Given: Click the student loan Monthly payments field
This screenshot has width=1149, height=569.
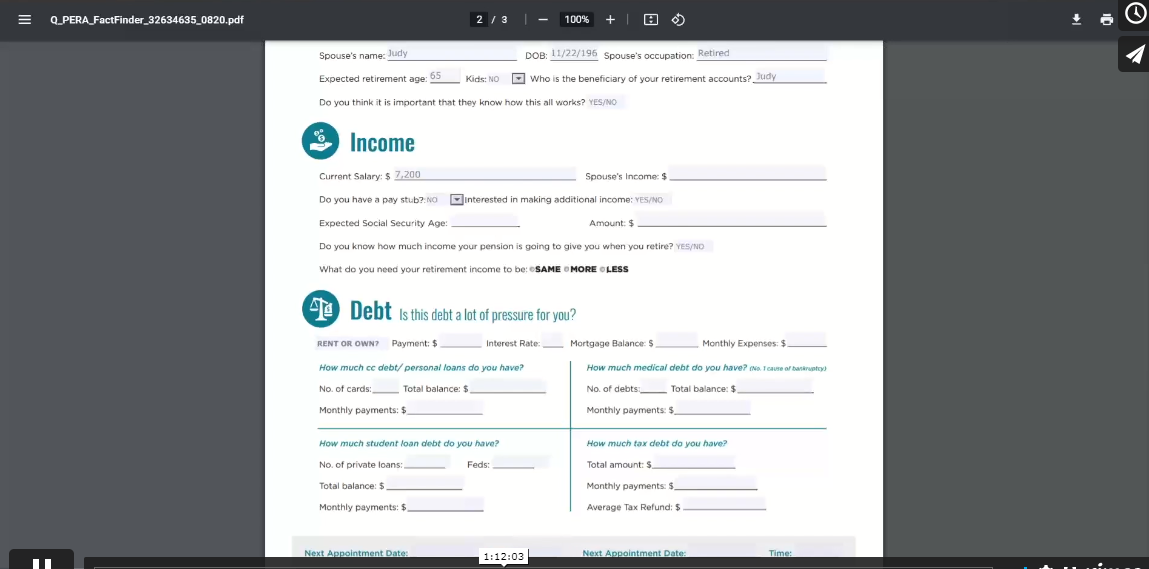Looking at the screenshot, I should (446, 505).
